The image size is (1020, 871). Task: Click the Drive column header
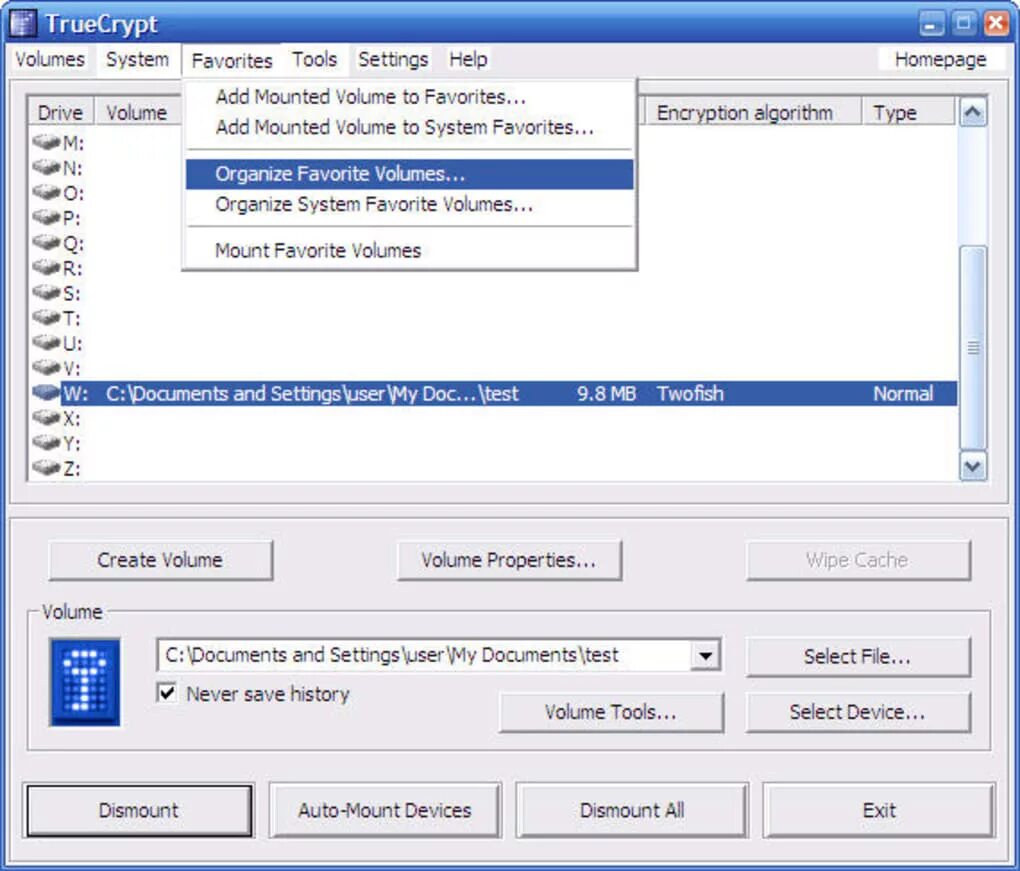[61, 113]
